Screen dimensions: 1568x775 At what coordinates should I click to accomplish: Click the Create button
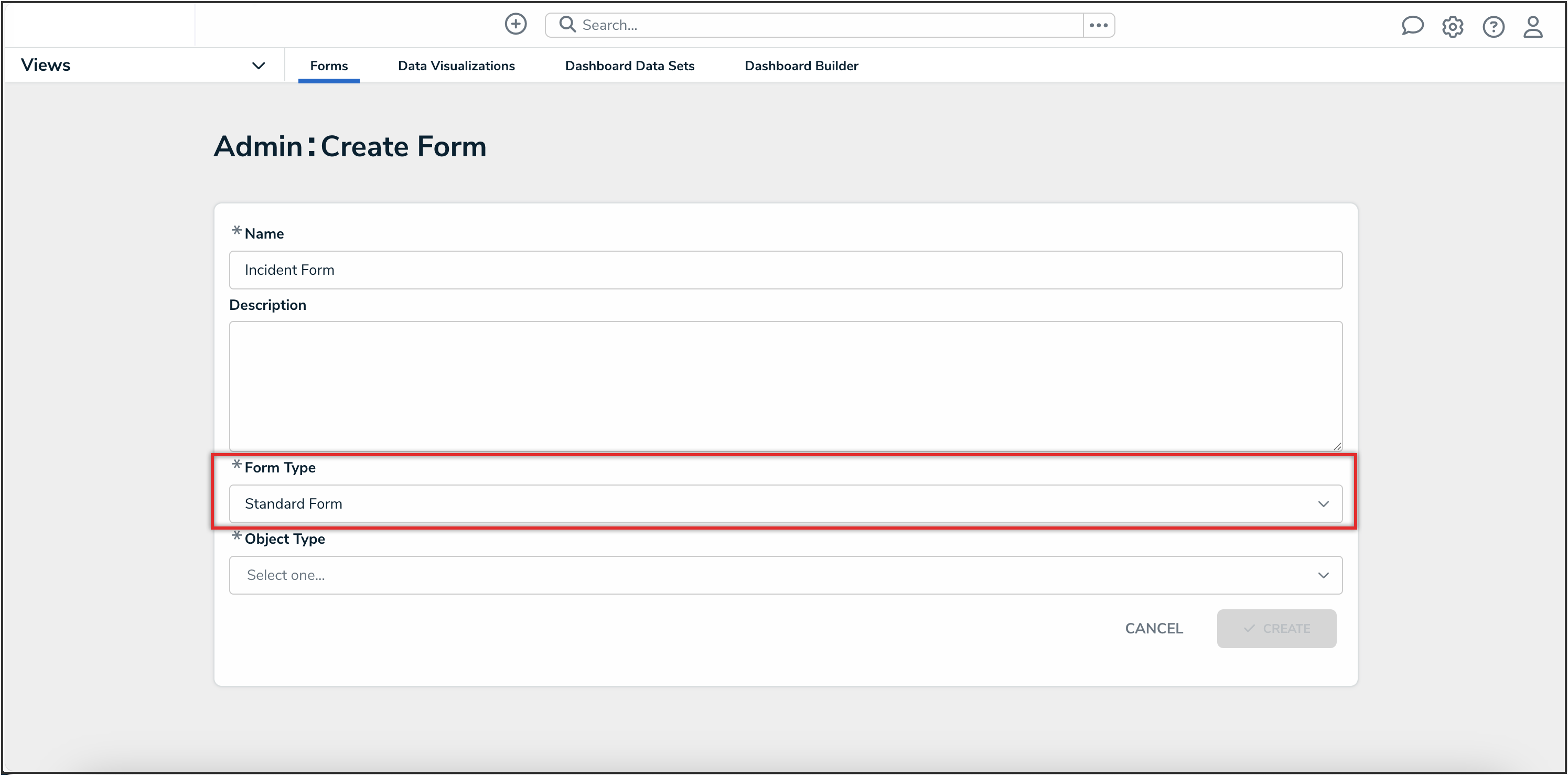click(1276, 628)
